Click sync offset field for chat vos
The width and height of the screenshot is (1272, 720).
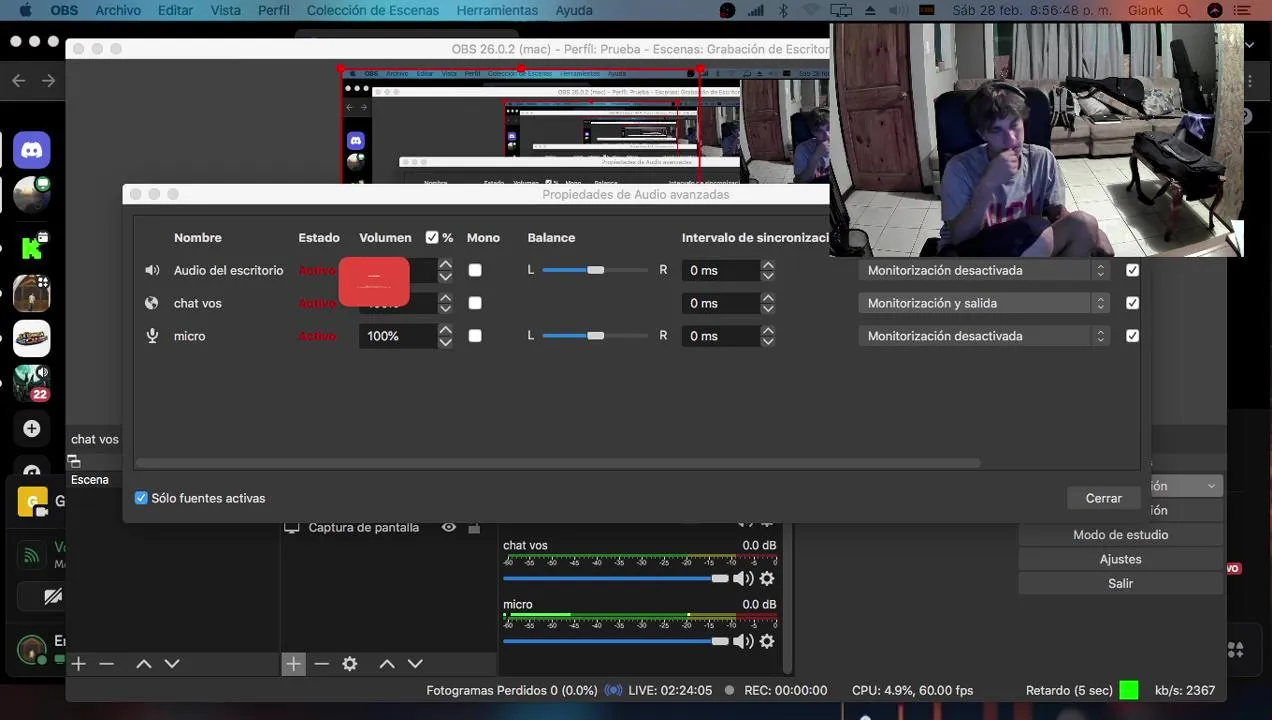[721, 303]
